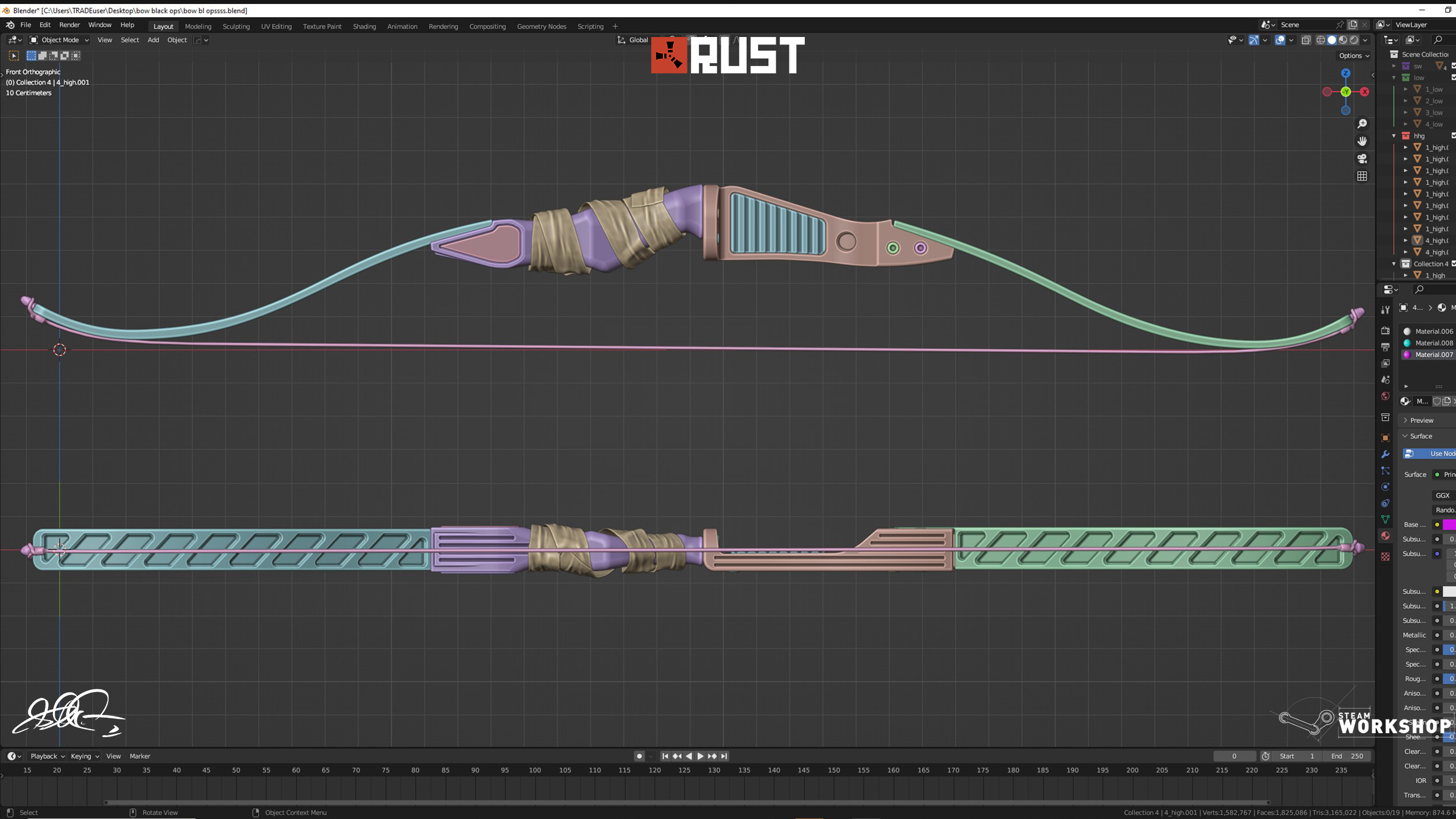Open the Object properties tab
Viewport: 1456px width, 819px height.
click(1385, 438)
